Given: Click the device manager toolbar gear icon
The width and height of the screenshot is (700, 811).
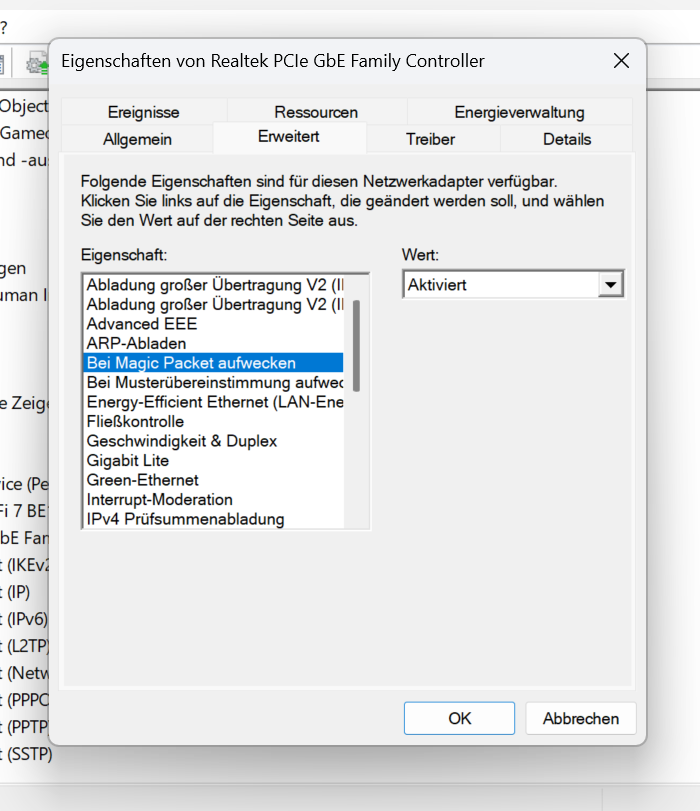Looking at the screenshot, I should [36, 64].
